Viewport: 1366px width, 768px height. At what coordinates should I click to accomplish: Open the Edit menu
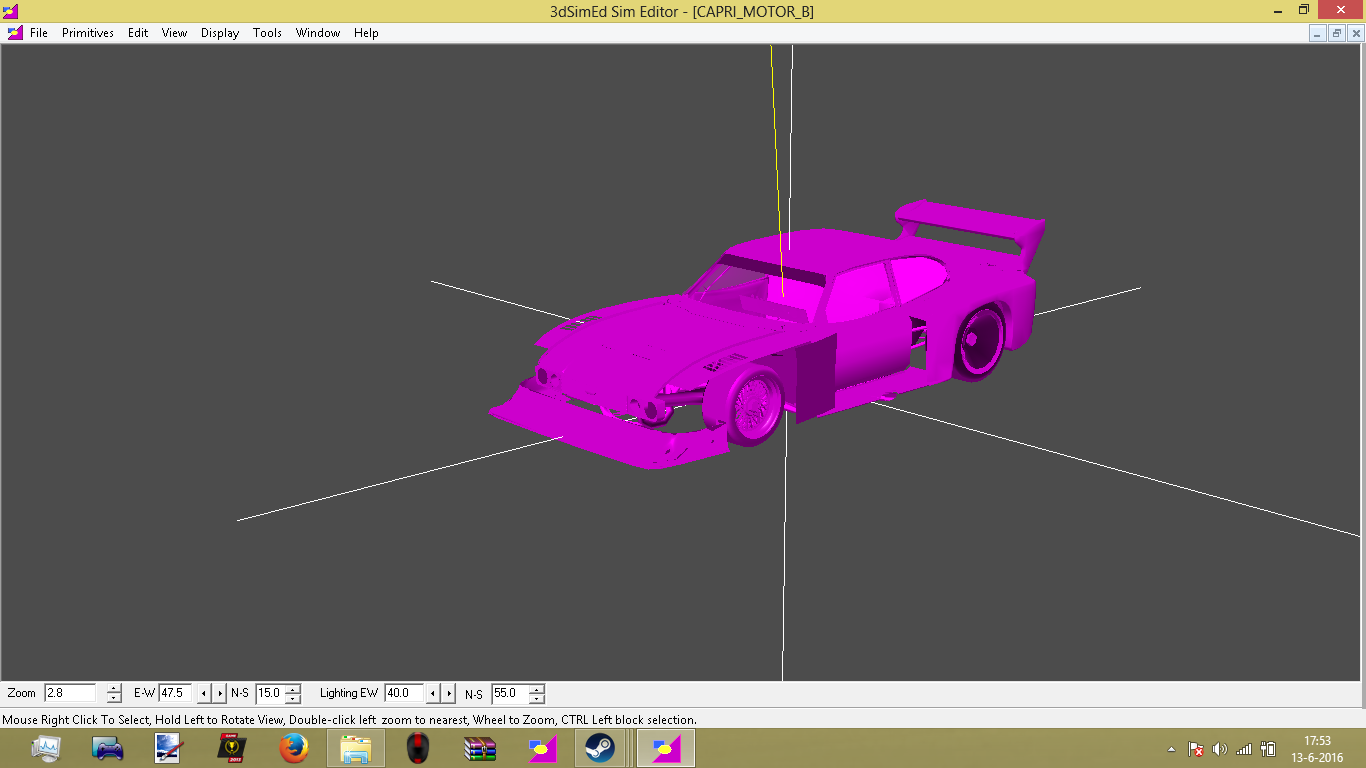138,33
